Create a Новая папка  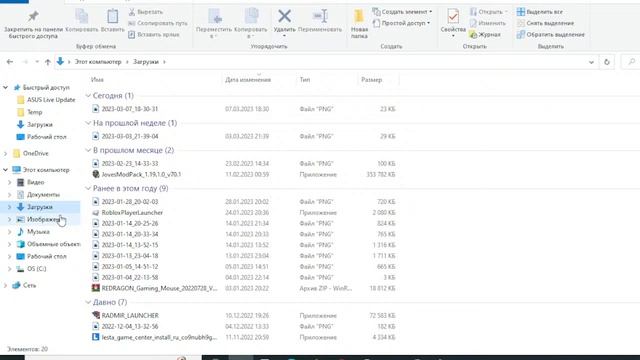coord(359,24)
